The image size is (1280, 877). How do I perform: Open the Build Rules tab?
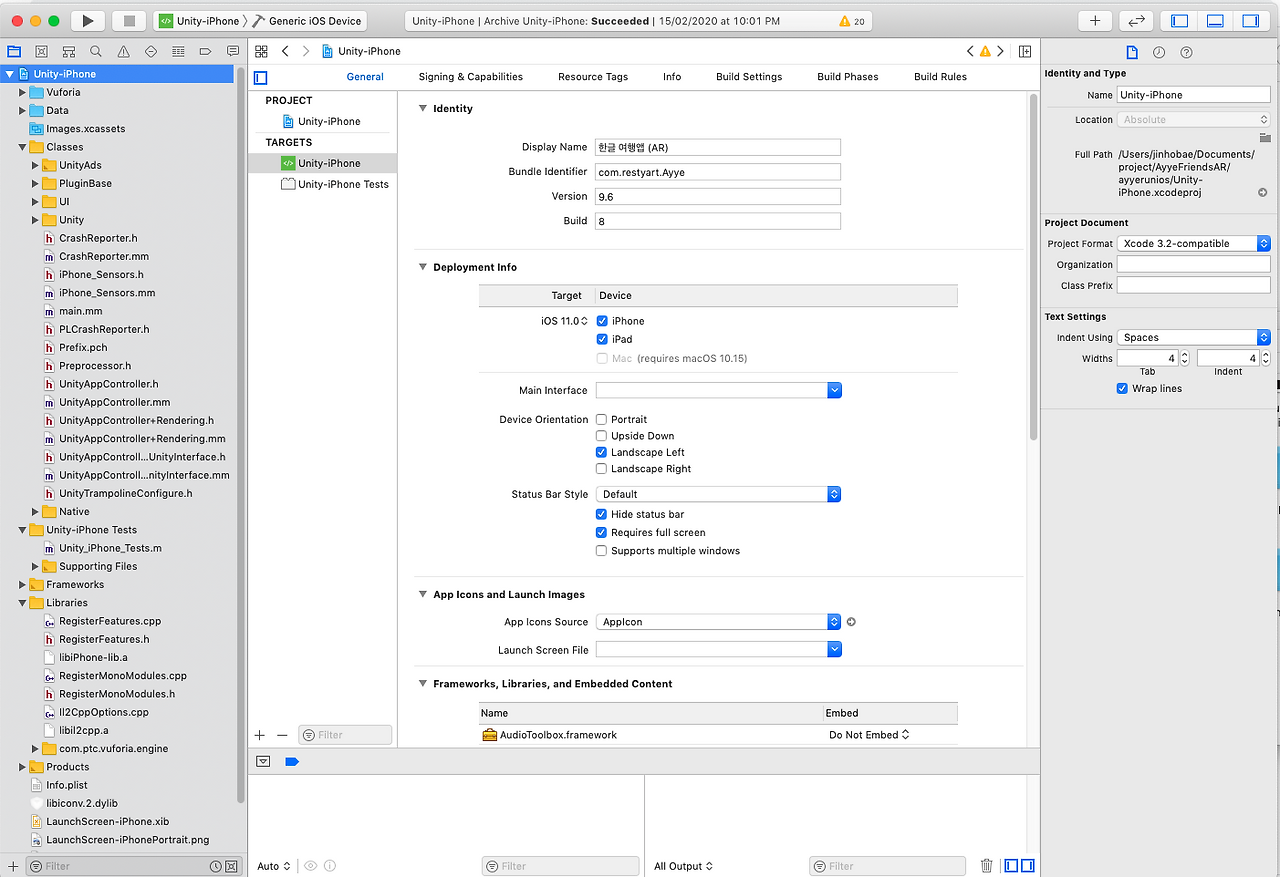pyautogui.click(x=940, y=77)
